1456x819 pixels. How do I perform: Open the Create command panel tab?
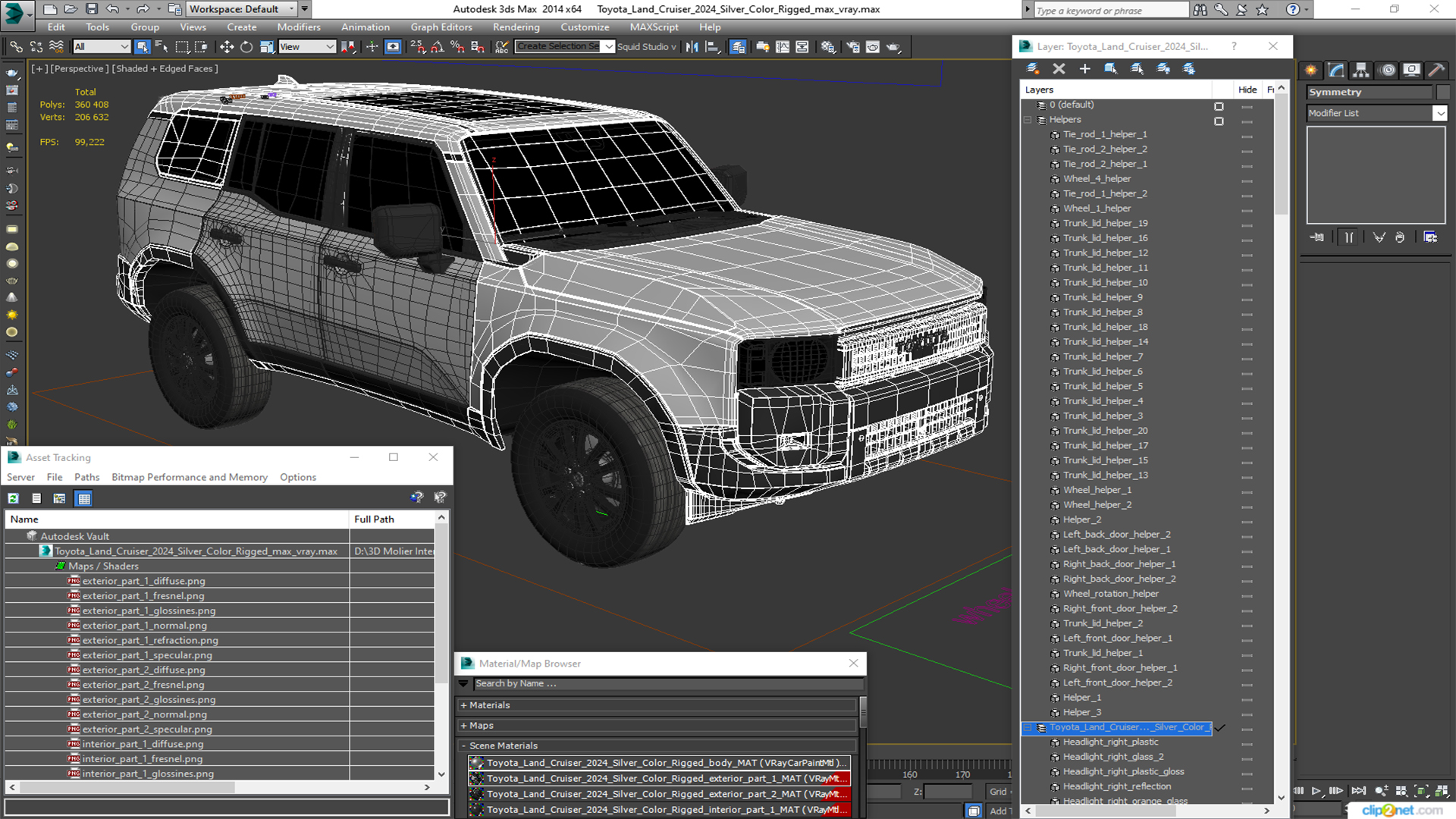pos(1311,70)
